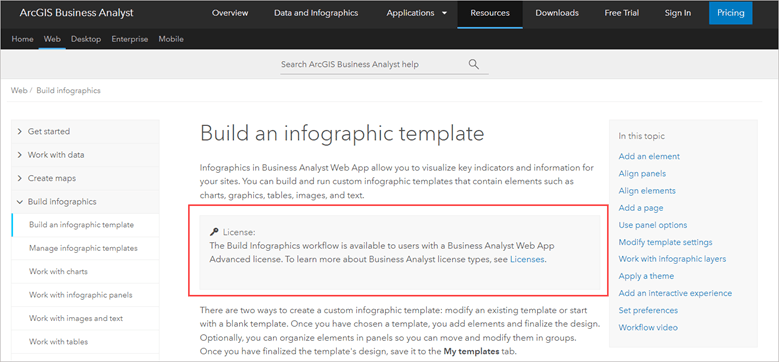
Task: Open Work with infographic panels page
Action: [85, 295]
